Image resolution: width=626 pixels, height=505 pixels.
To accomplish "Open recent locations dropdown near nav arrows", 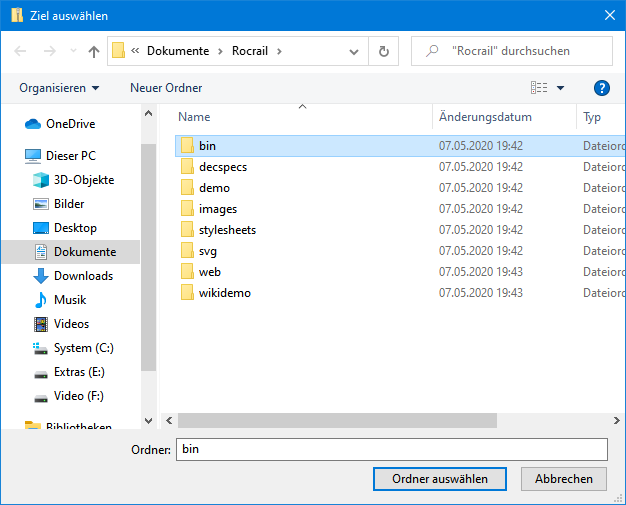I will pos(72,51).
